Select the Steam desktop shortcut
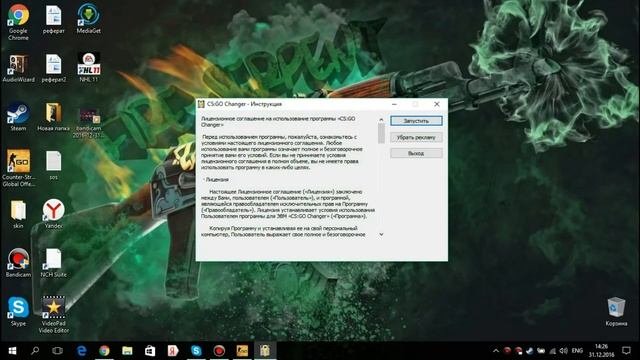The height and width of the screenshot is (360, 640). pyautogui.click(x=18, y=117)
